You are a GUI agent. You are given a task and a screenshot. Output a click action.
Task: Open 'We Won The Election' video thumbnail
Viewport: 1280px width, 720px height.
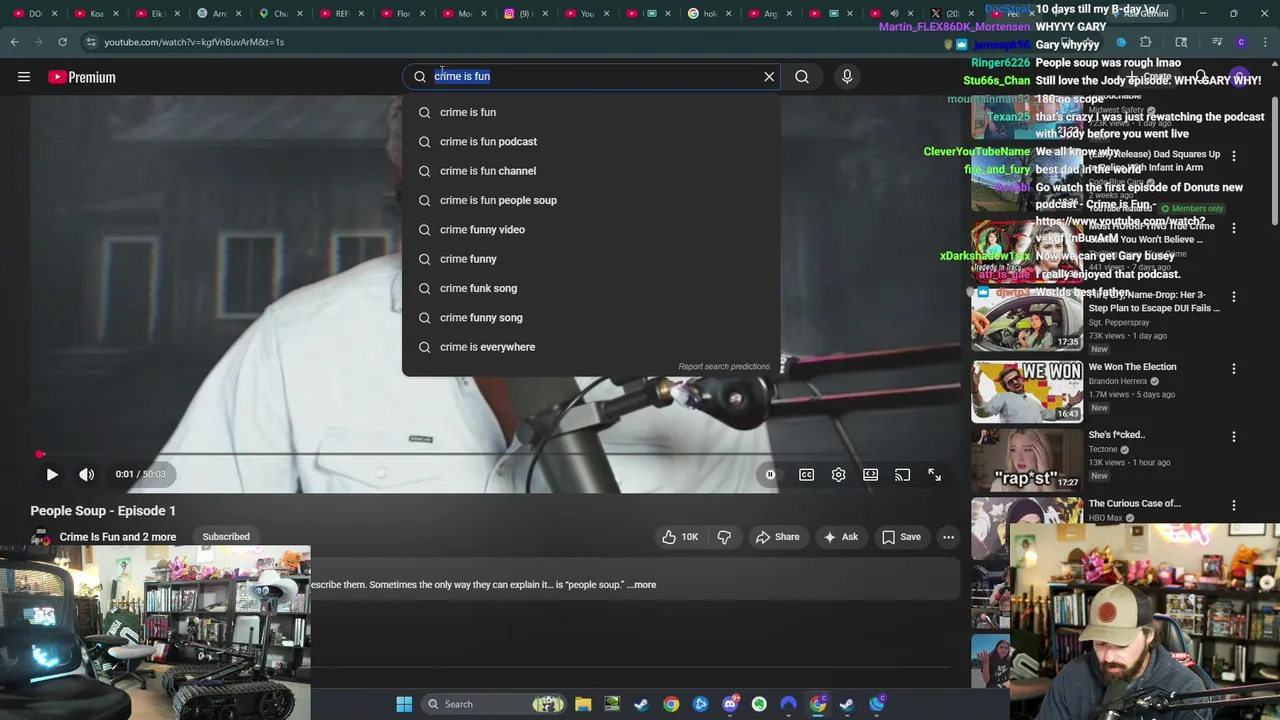[x=1027, y=391]
